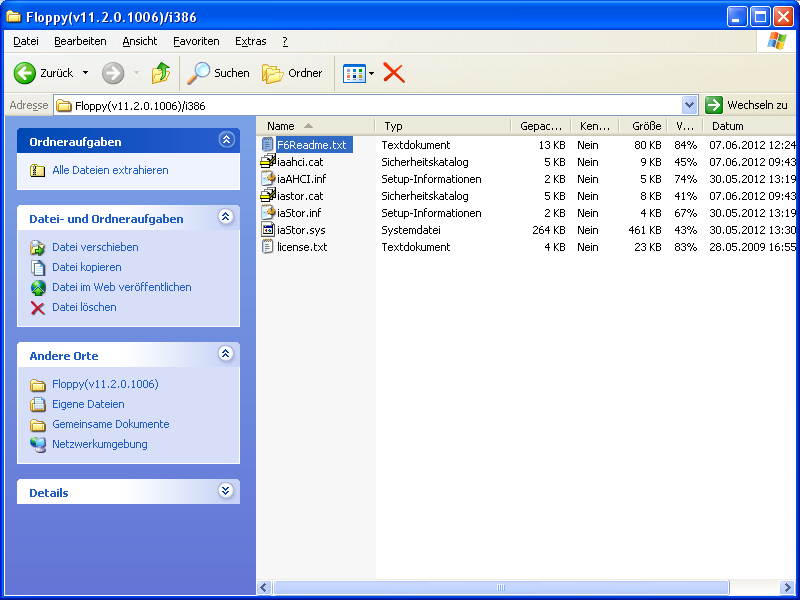This screenshot has width=800, height=600.
Task: Select the iaStor.sys system file icon
Action: (x=268, y=230)
